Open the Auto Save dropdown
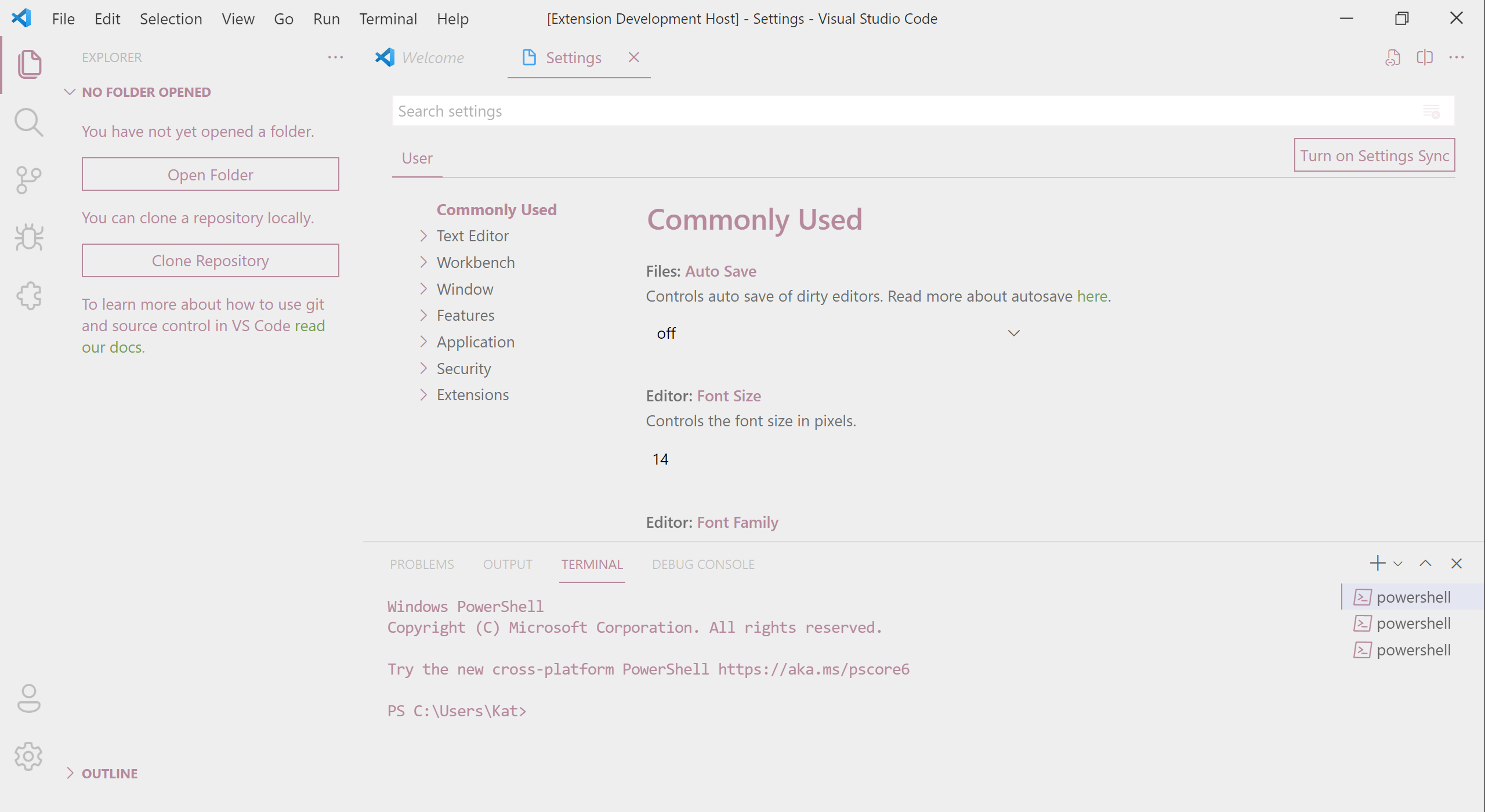The height and width of the screenshot is (812, 1485). coord(835,333)
